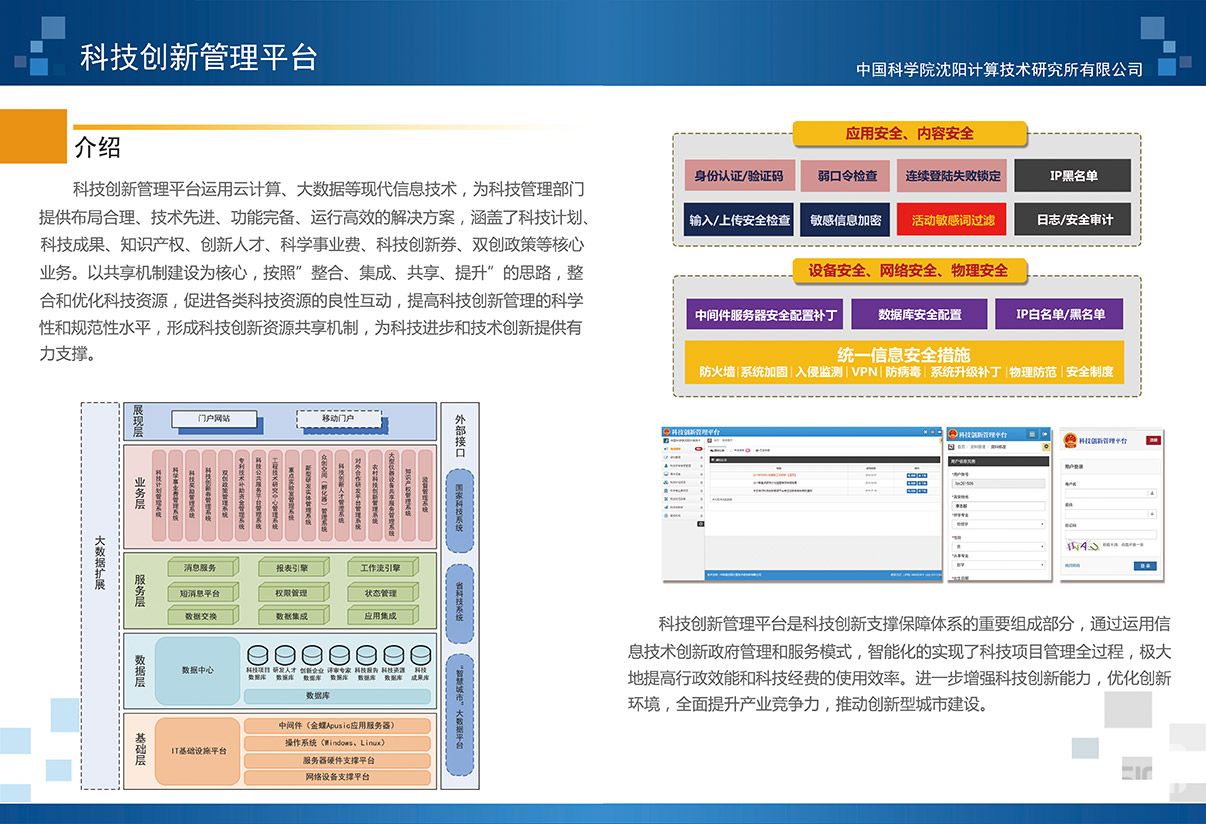Click the 身份认证/验证码 box
Screen dimensions: 1206x824
tap(739, 176)
